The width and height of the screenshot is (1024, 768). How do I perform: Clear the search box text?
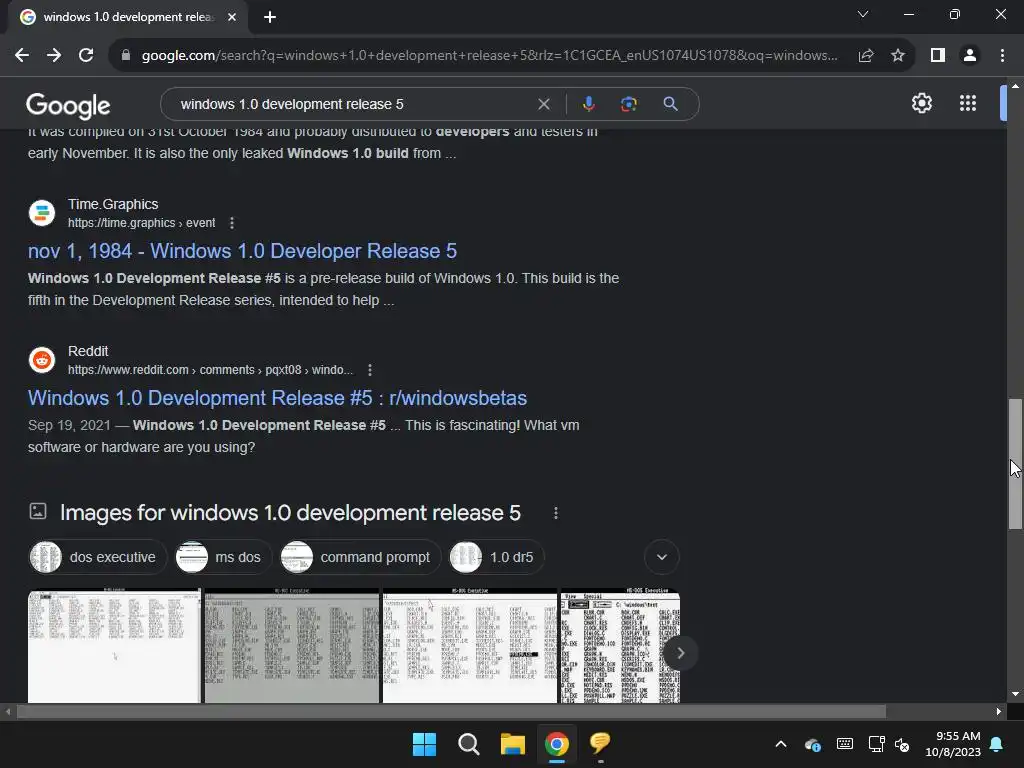(x=543, y=104)
